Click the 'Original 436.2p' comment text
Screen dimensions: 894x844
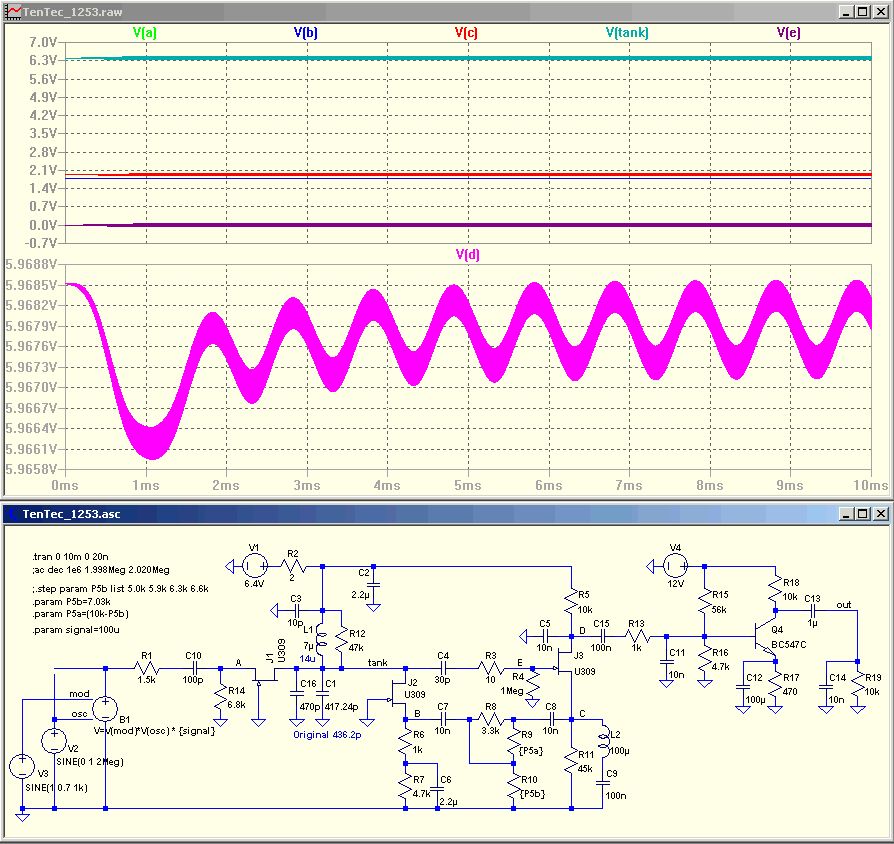pos(329,734)
